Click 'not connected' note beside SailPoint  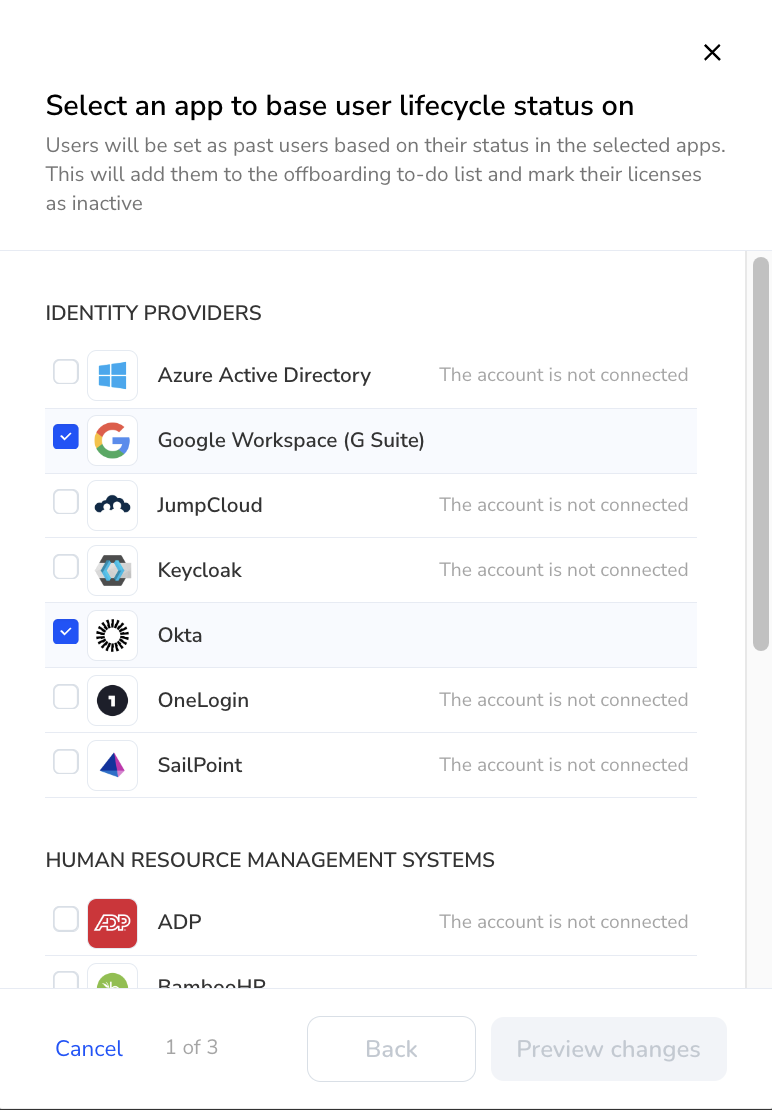click(x=564, y=765)
